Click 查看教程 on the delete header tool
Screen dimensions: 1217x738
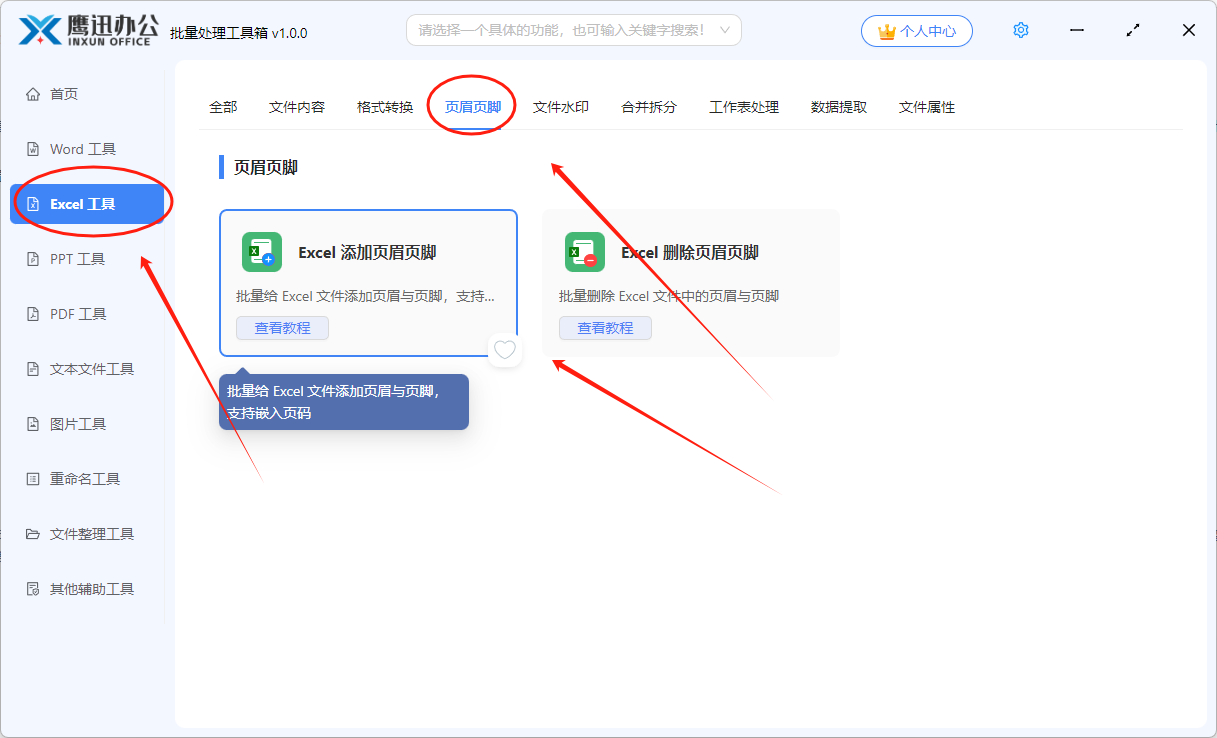[x=605, y=327]
